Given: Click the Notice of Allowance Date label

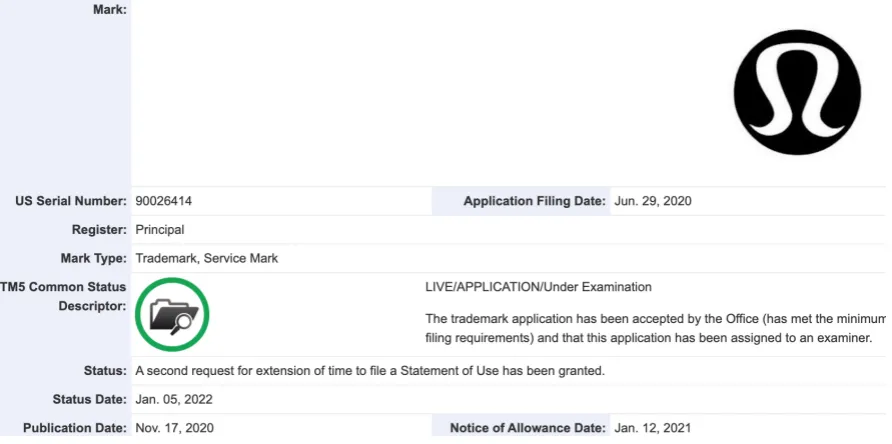Looking at the screenshot, I should pyautogui.click(x=528, y=428).
